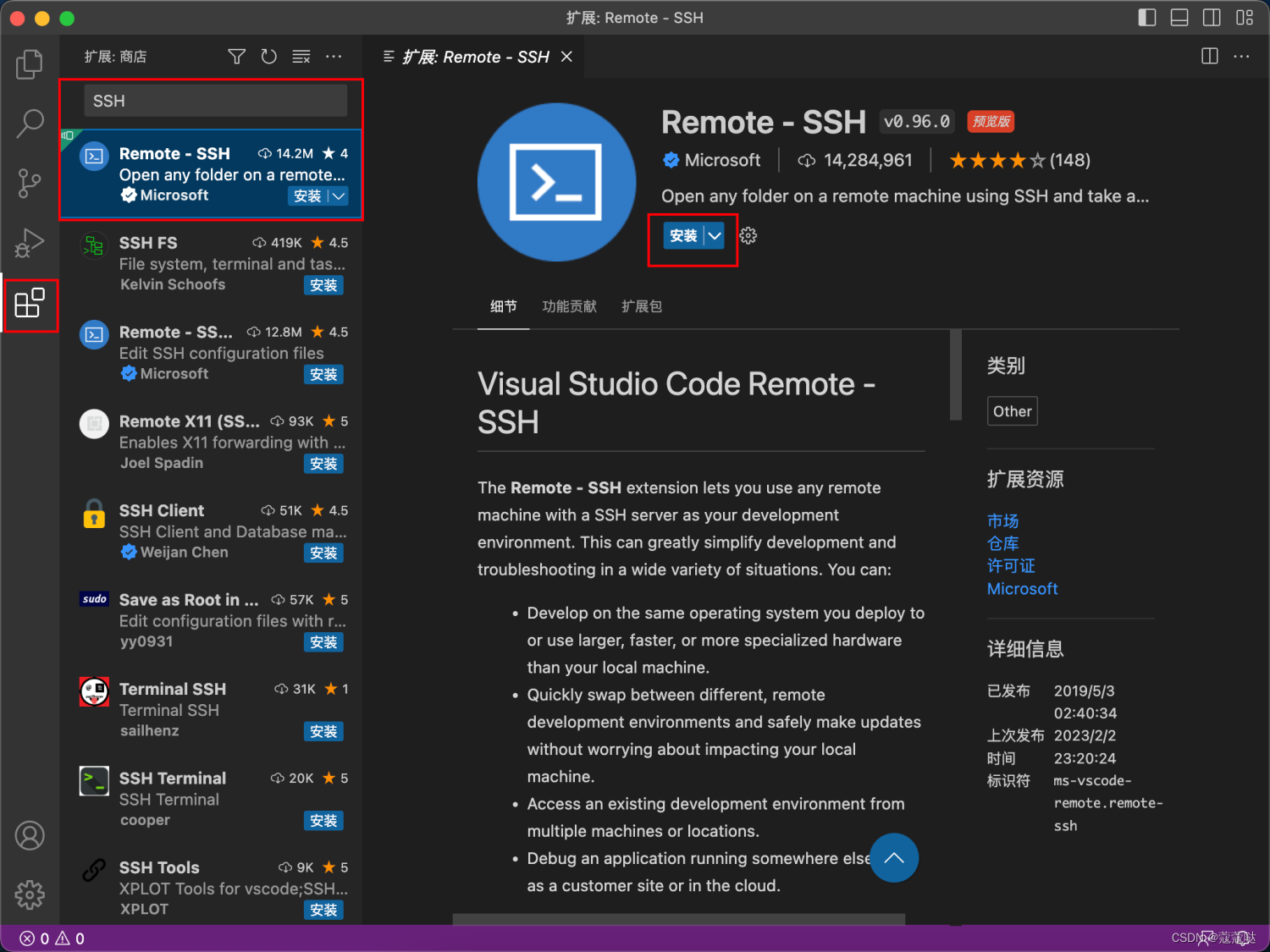Viewport: 1270px width, 952px height.
Task: Install the SSH Terminal extension by cooper
Action: 323,821
